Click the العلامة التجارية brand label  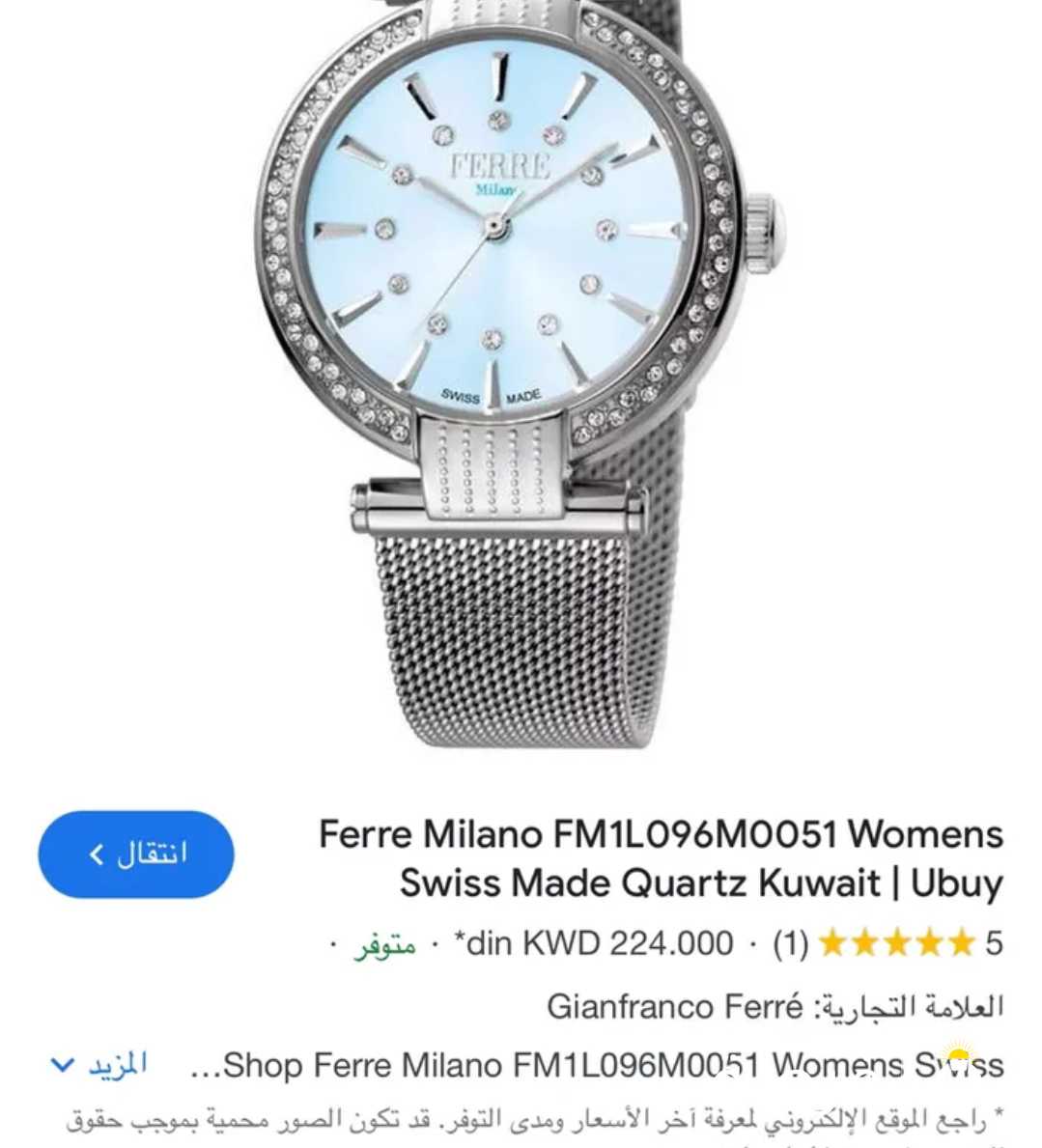[x=910, y=1007]
